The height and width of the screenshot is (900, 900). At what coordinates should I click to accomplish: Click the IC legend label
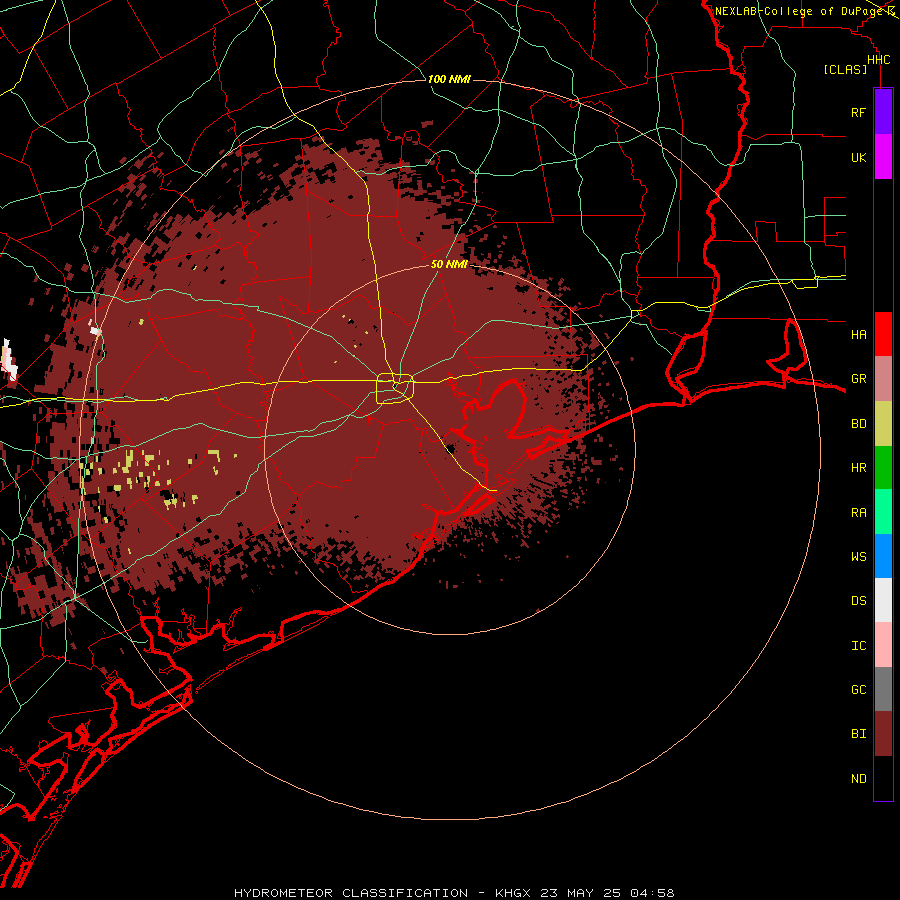pyautogui.click(x=858, y=646)
